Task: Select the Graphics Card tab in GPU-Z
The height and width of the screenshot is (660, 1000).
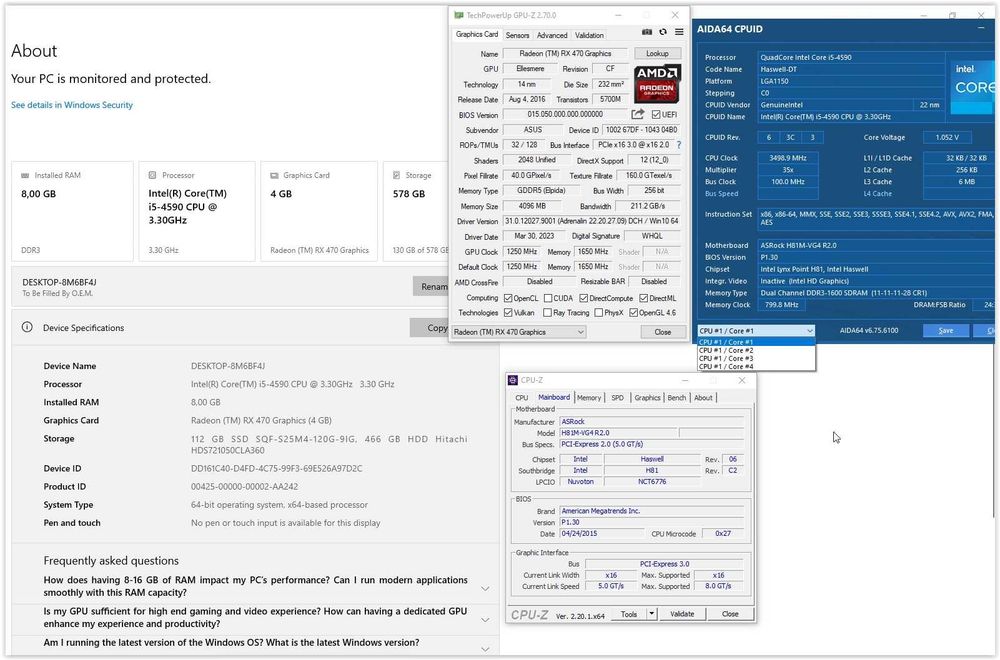Action: pyautogui.click(x=477, y=34)
